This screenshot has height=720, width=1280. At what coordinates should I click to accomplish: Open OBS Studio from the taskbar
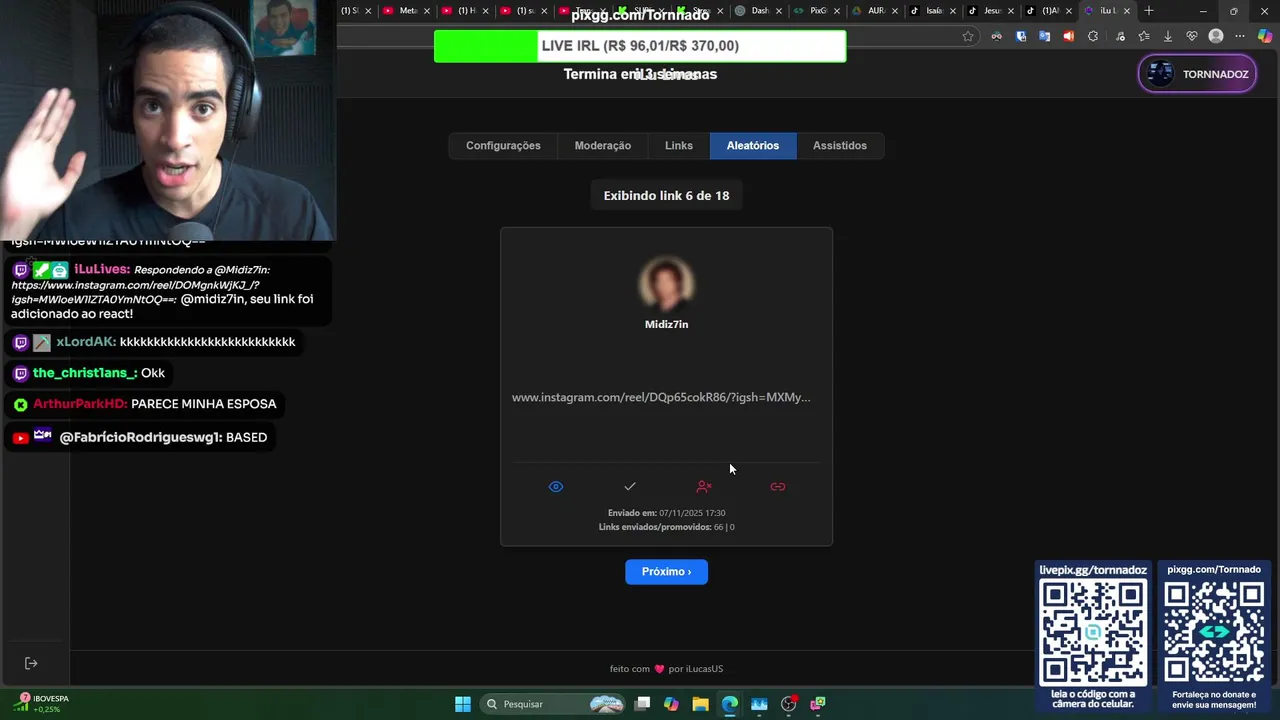pos(789,704)
